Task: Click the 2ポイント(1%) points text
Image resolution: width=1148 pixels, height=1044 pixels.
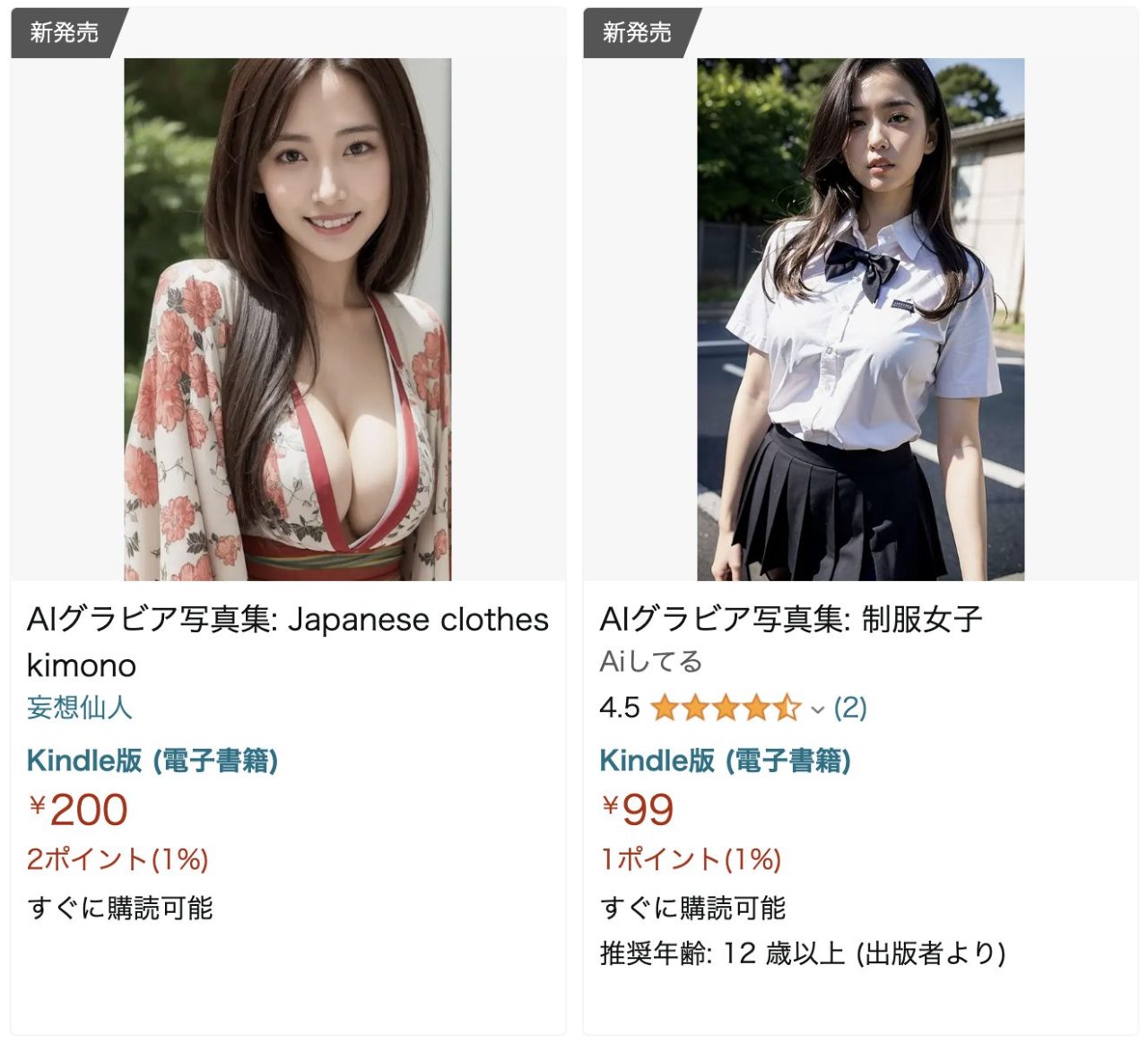Action: [x=117, y=859]
